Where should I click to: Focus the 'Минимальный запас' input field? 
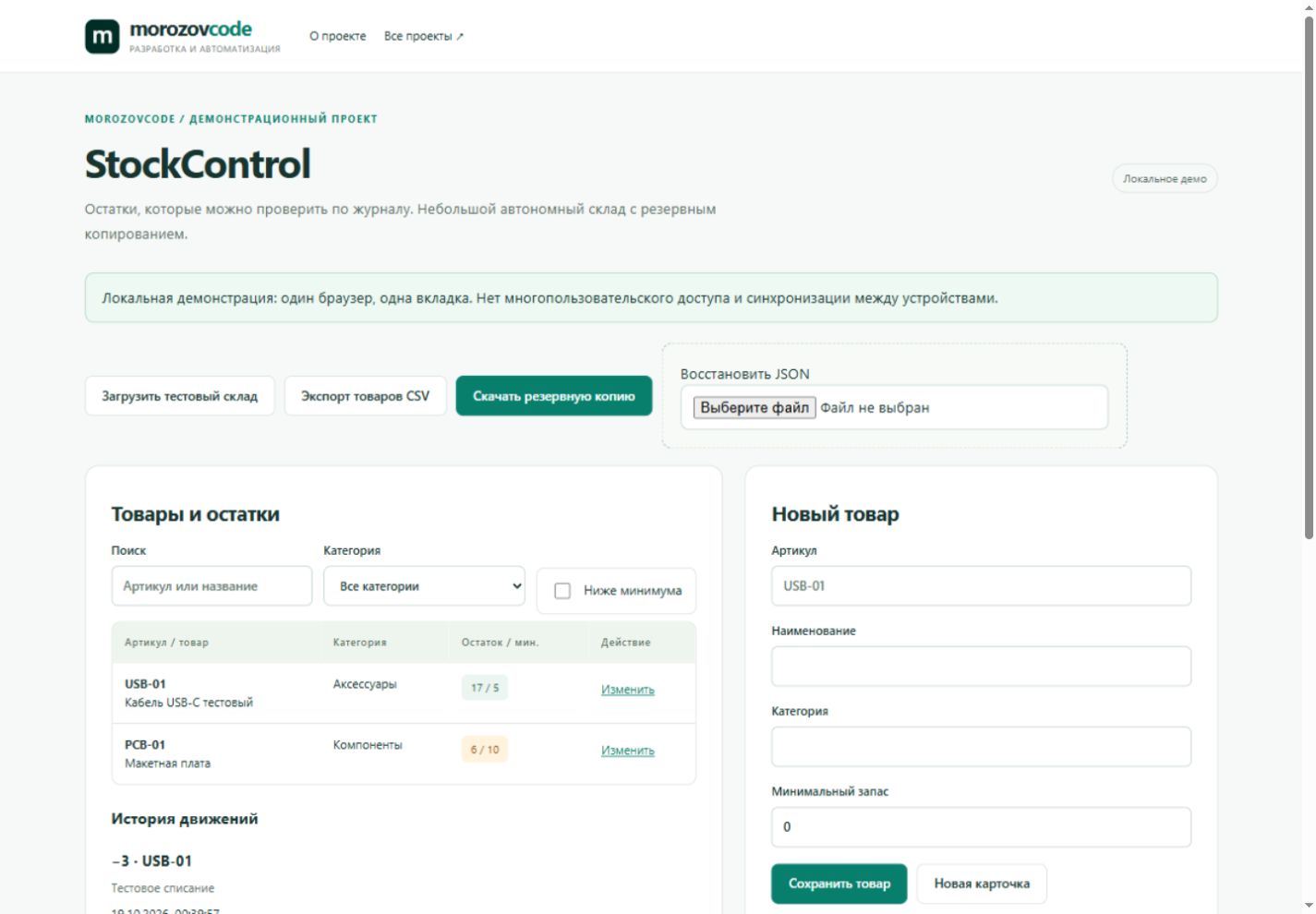coord(981,827)
